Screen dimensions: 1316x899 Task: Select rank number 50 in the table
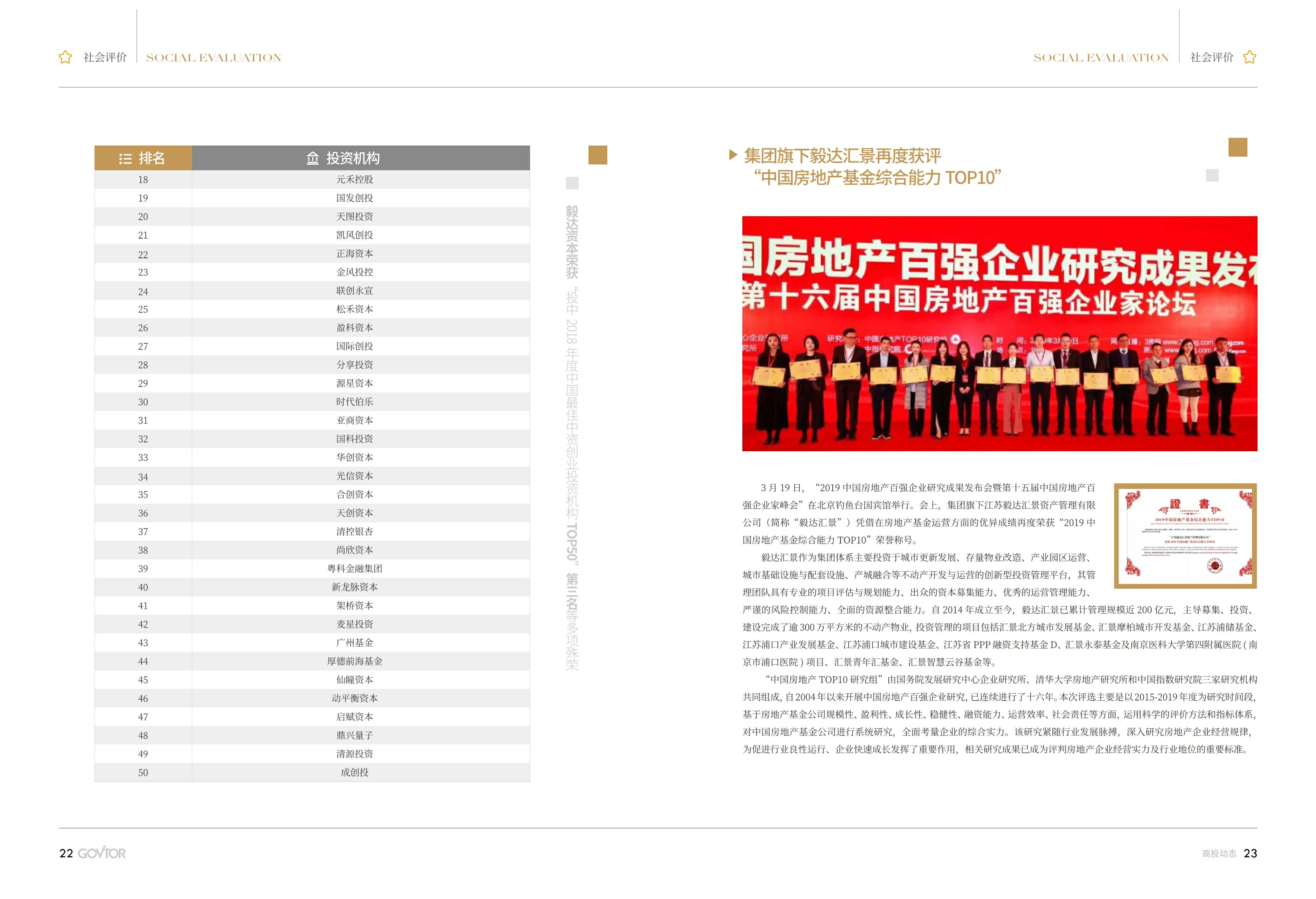pos(143,773)
